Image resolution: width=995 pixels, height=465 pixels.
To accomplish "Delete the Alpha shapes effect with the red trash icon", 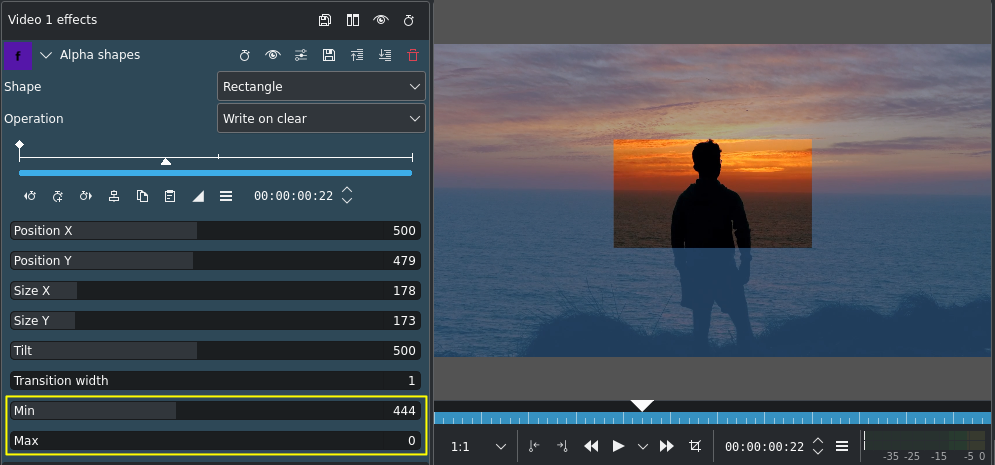I will coord(413,55).
